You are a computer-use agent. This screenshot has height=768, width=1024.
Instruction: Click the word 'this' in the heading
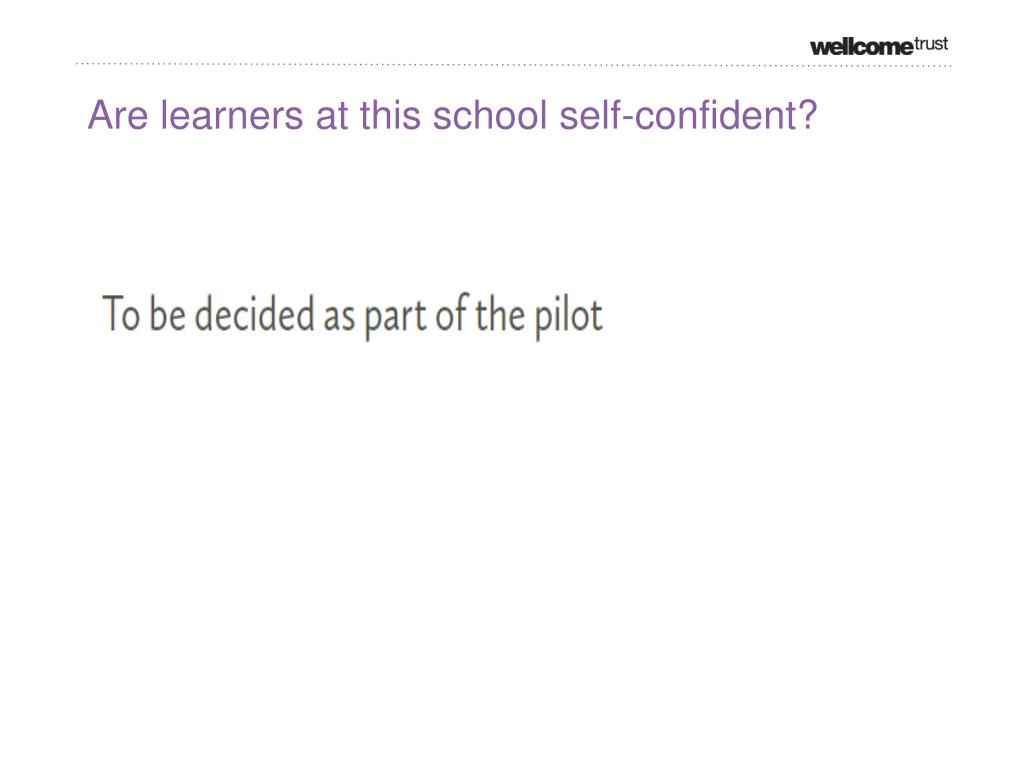pos(390,116)
